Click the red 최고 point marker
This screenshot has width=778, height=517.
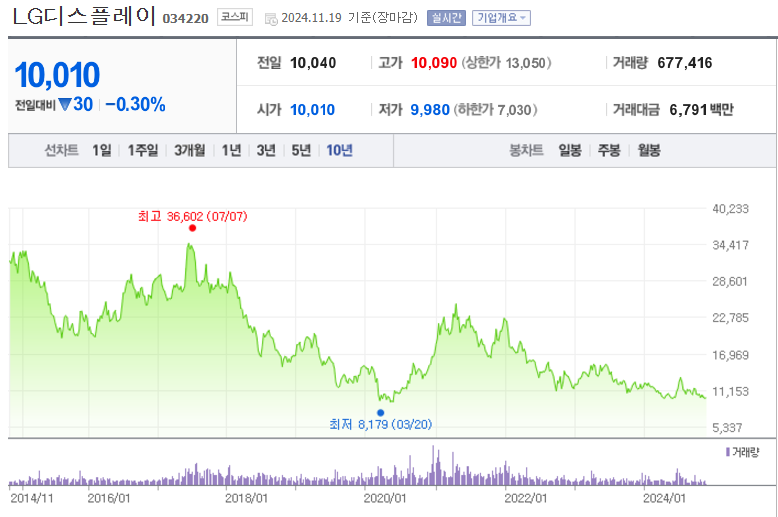193,228
